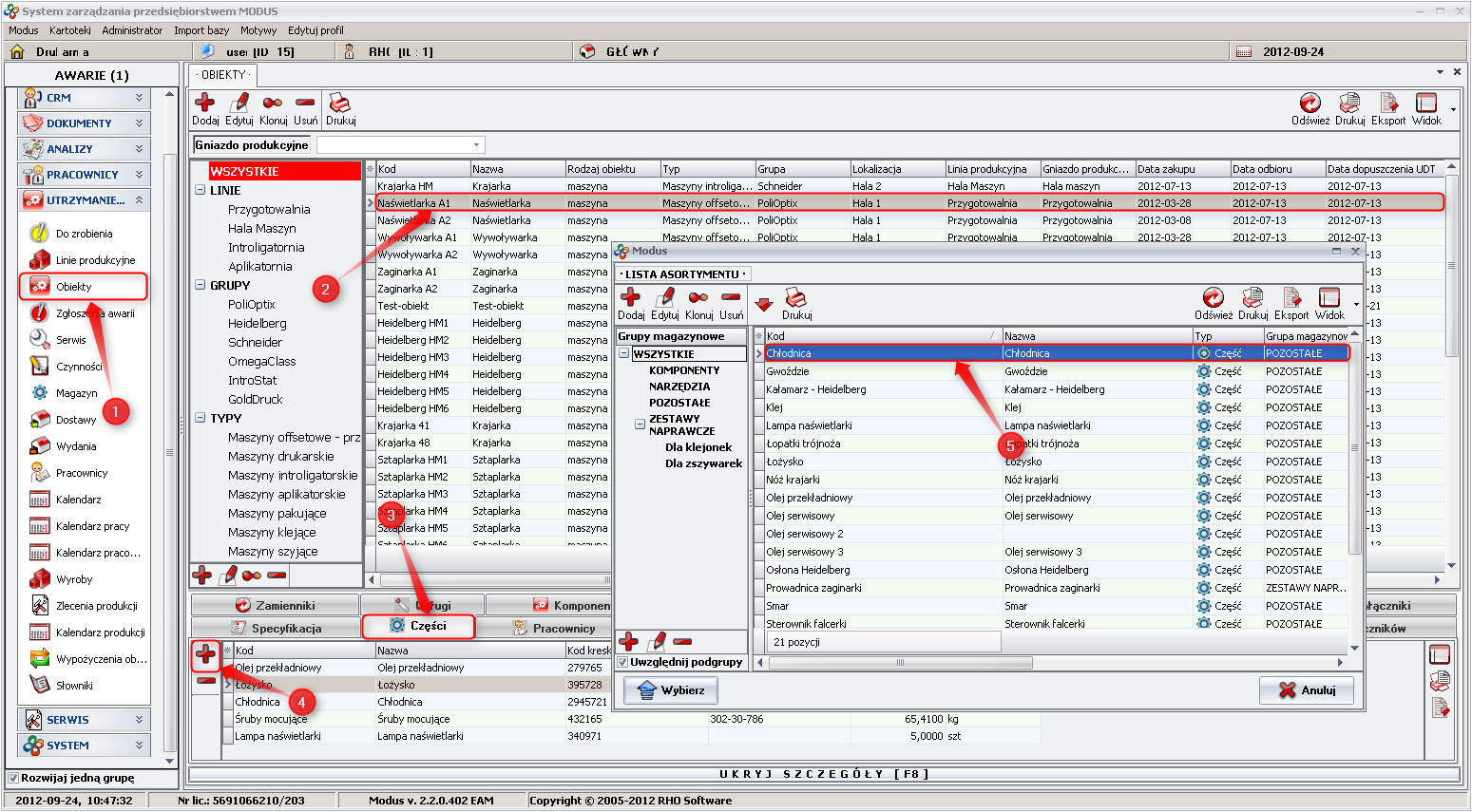
Task: Toggle the Rozwijaj jedną grupę checkbox
Action: 13,778
